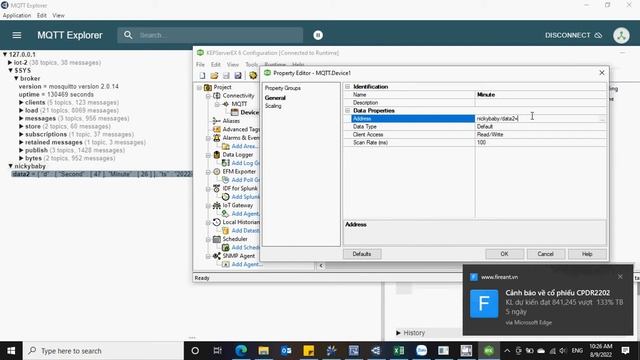Select the Alarms & Events node
640x360 pixels.
point(241,138)
